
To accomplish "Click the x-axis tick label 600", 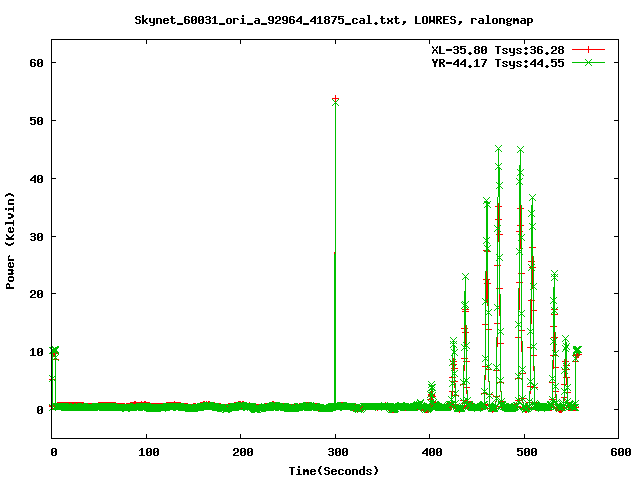I will (621, 452).
